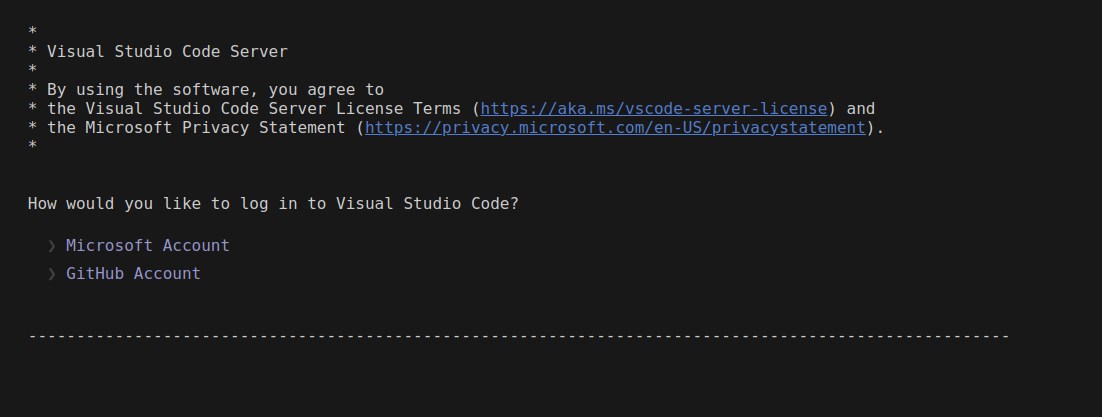This screenshot has width=1102, height=417.
Task: Select the Microsoft Account login option
Action: (147, 245)
